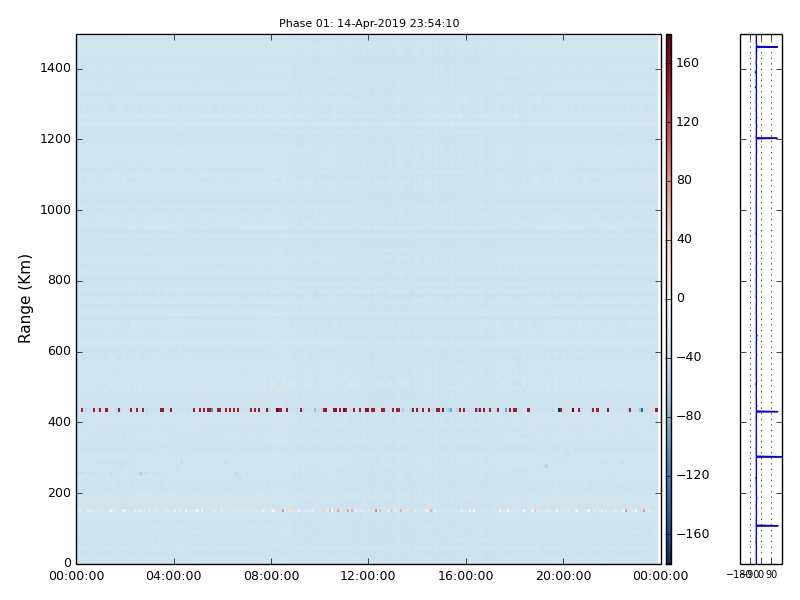Click the colorbar value −160

pos(693,534)
